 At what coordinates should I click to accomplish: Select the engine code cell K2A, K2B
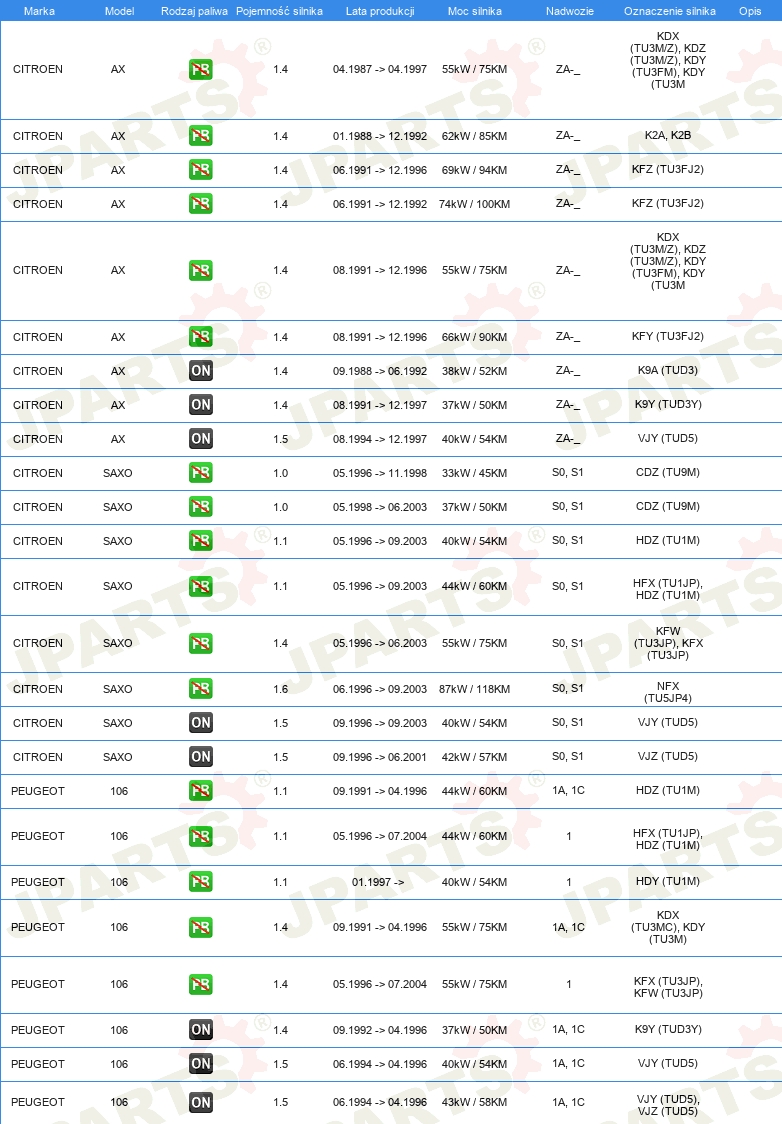[668, 135]
